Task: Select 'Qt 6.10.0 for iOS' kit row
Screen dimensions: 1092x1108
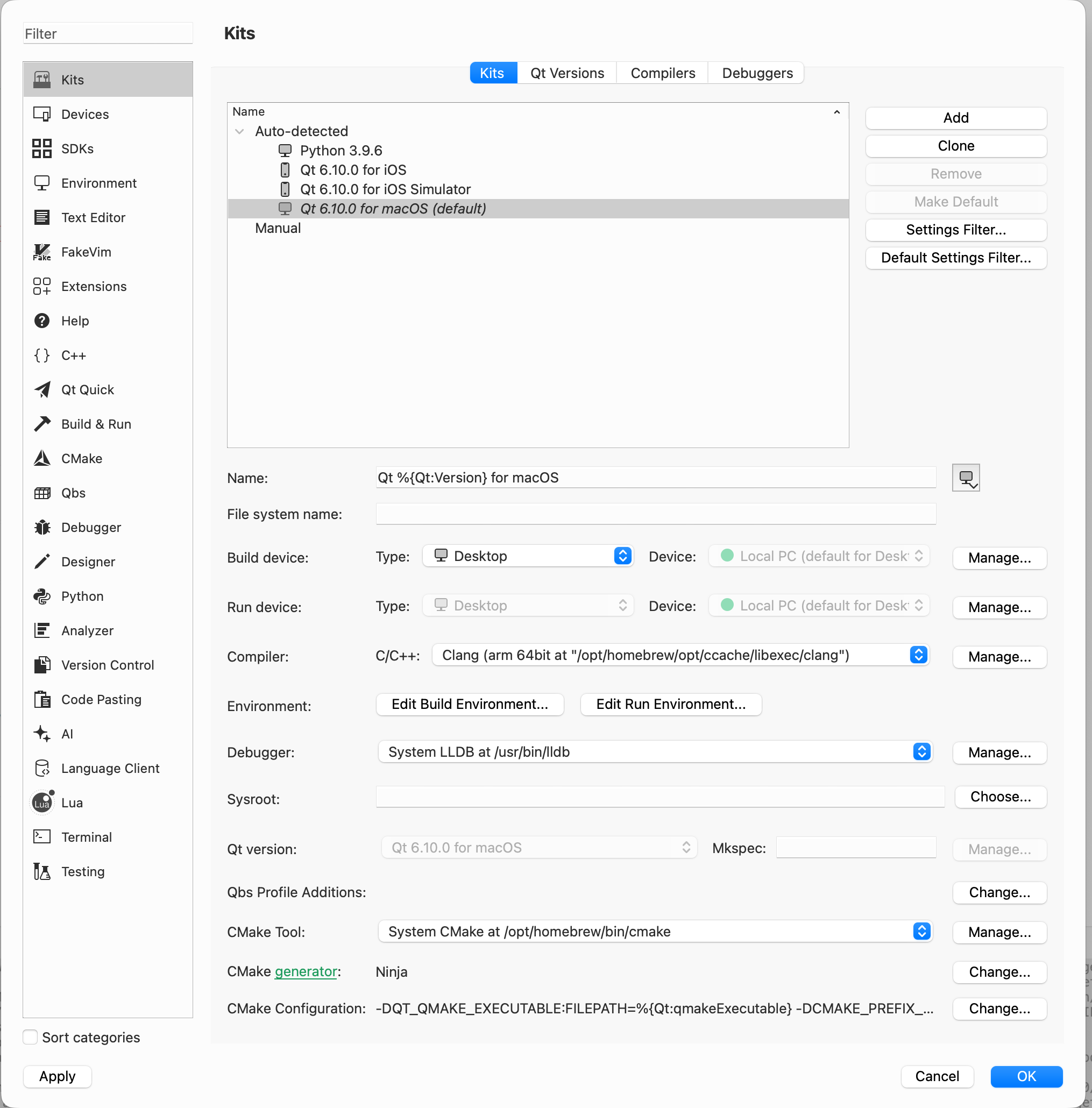Action: point(537,170)
